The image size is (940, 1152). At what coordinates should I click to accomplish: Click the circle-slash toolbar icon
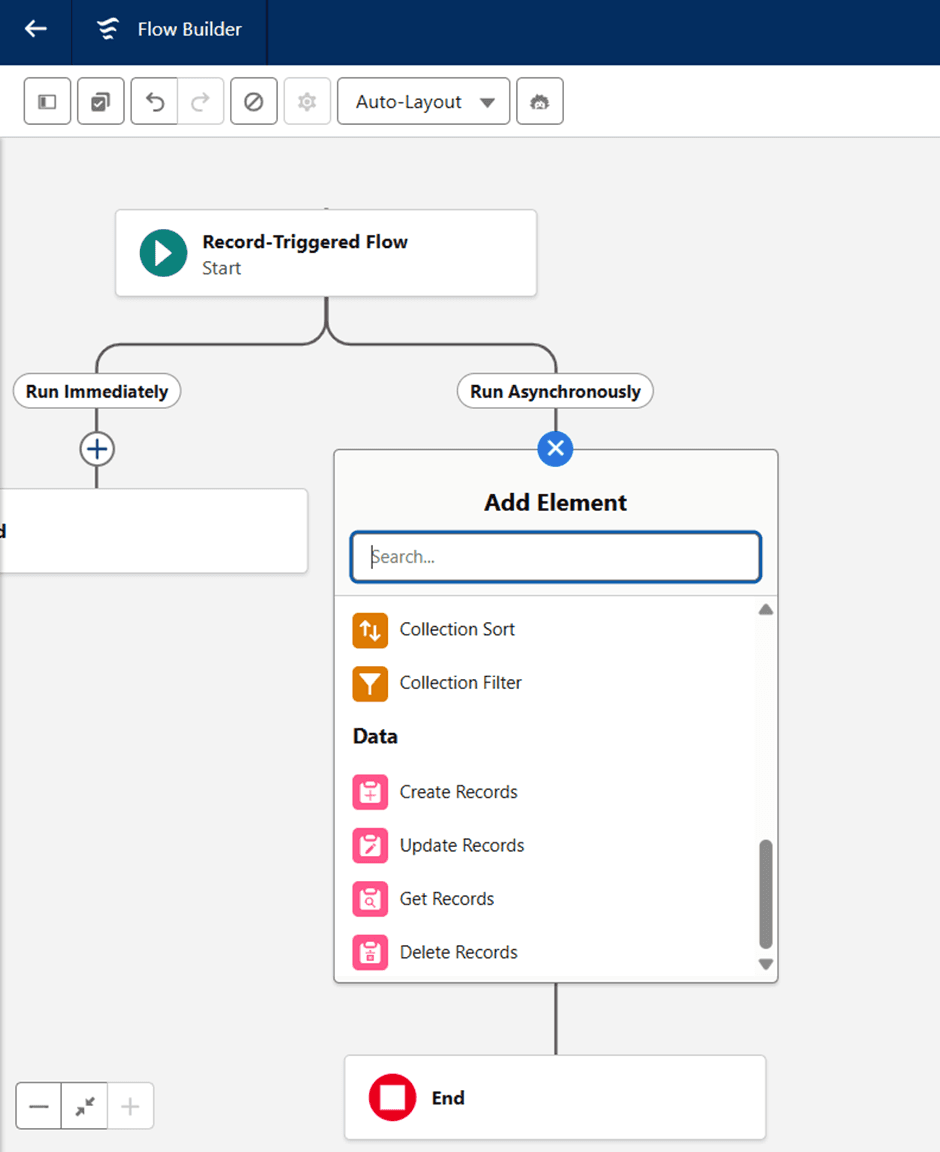(254, 101)
